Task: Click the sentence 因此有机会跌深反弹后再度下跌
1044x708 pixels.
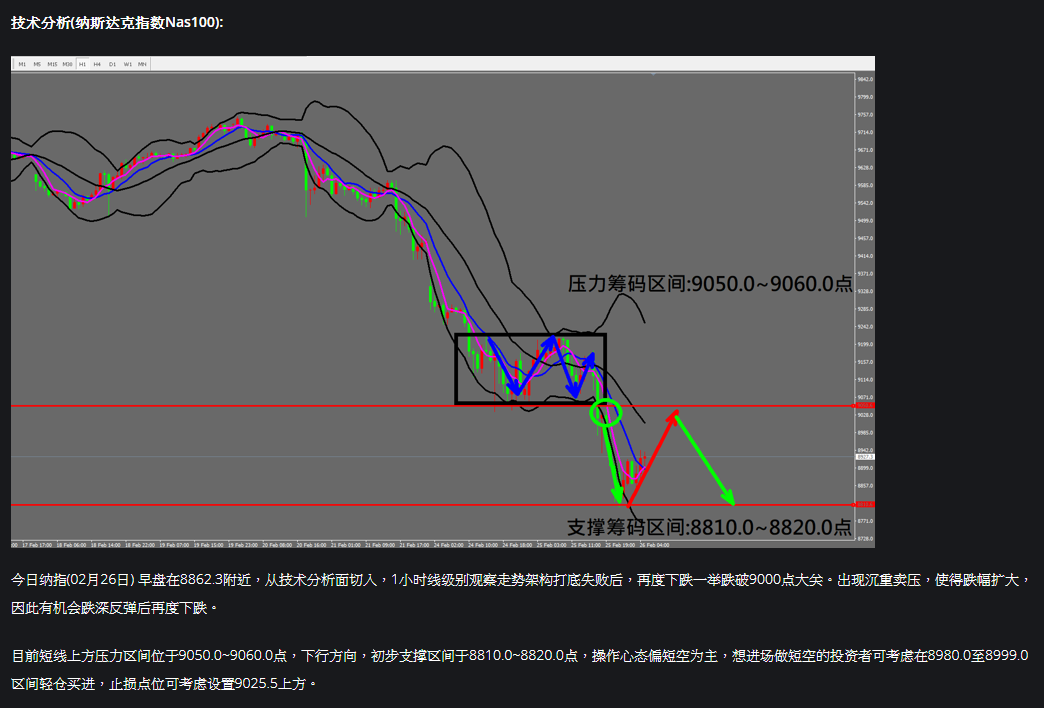Action: (x=115, y=608)
